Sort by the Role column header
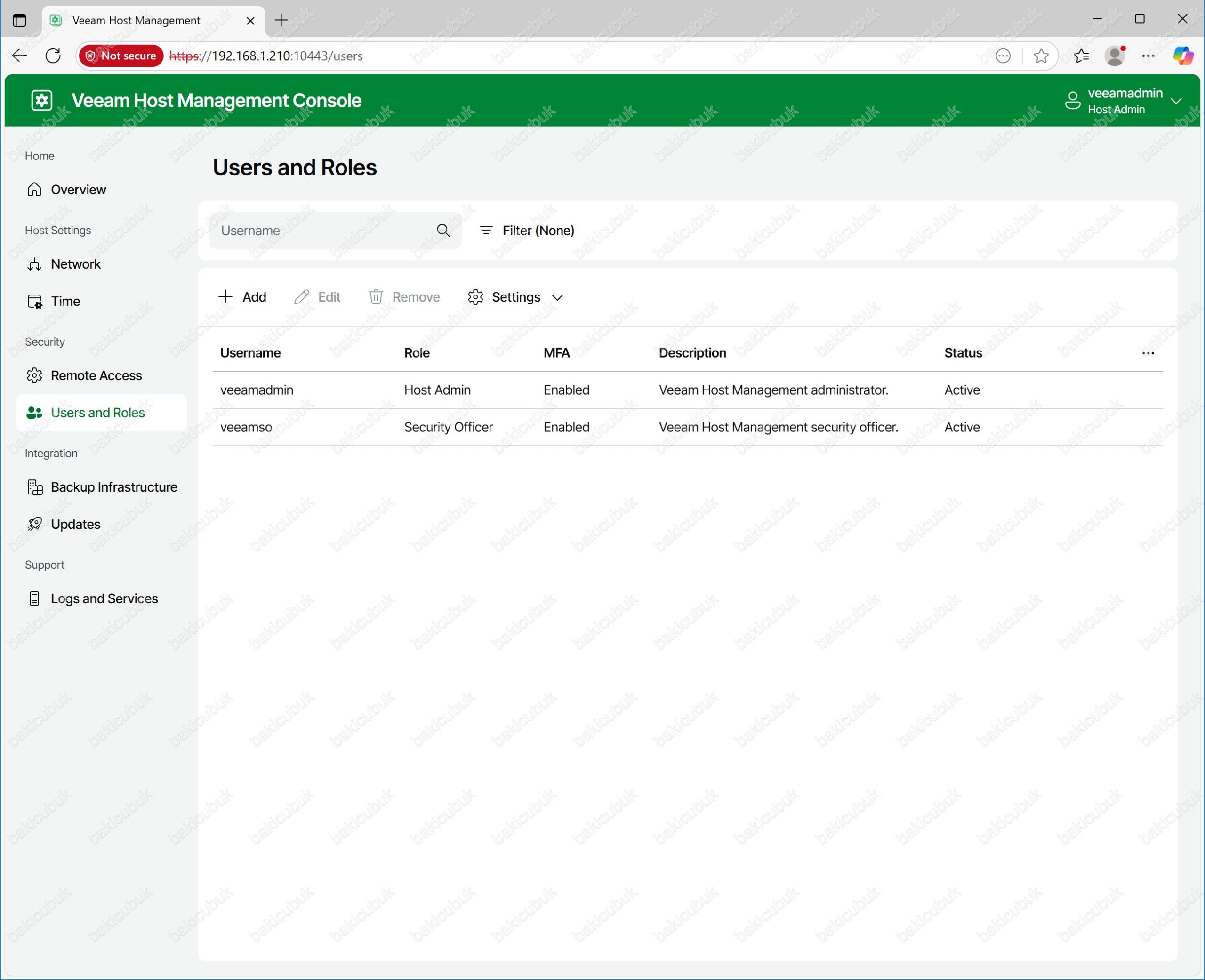 418,353
